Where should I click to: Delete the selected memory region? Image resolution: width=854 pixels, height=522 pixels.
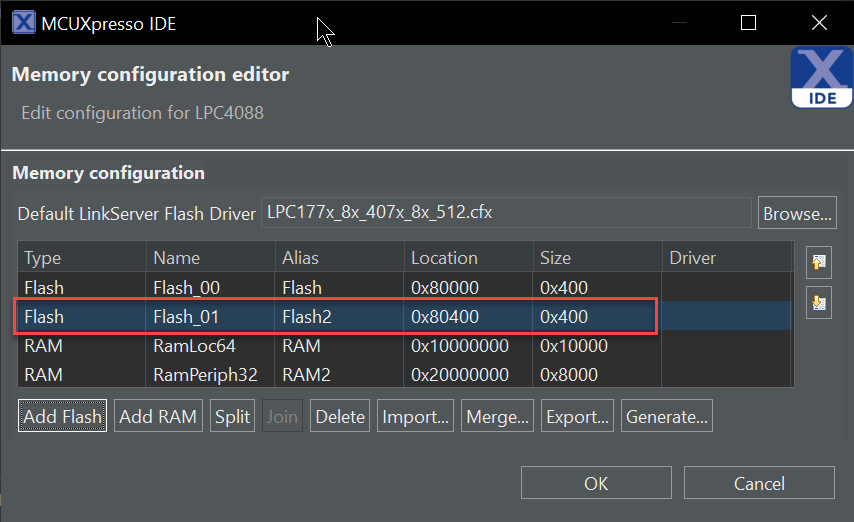pos(340,416)
